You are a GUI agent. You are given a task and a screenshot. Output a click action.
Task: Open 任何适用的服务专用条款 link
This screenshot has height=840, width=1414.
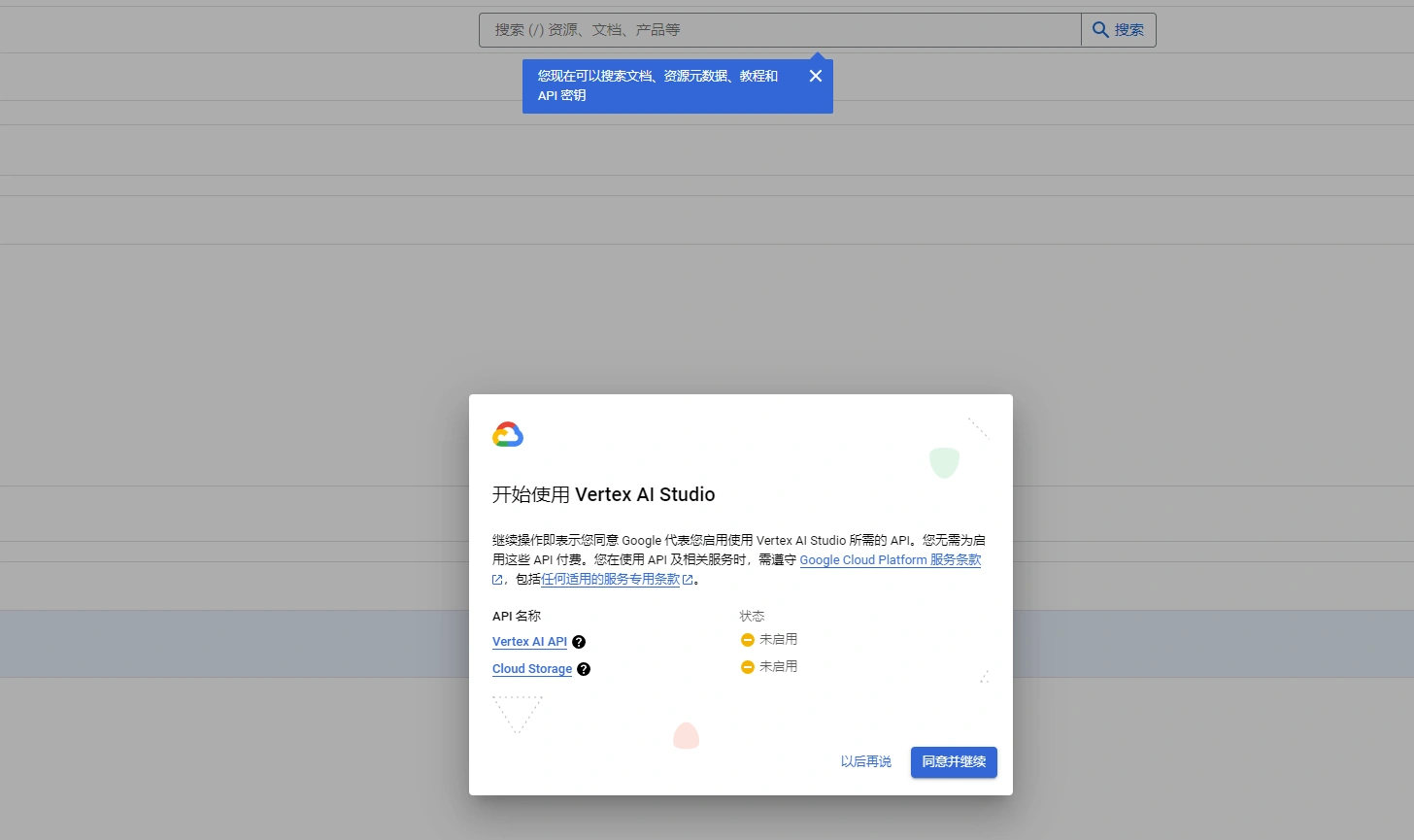click(x=611, y=580)
